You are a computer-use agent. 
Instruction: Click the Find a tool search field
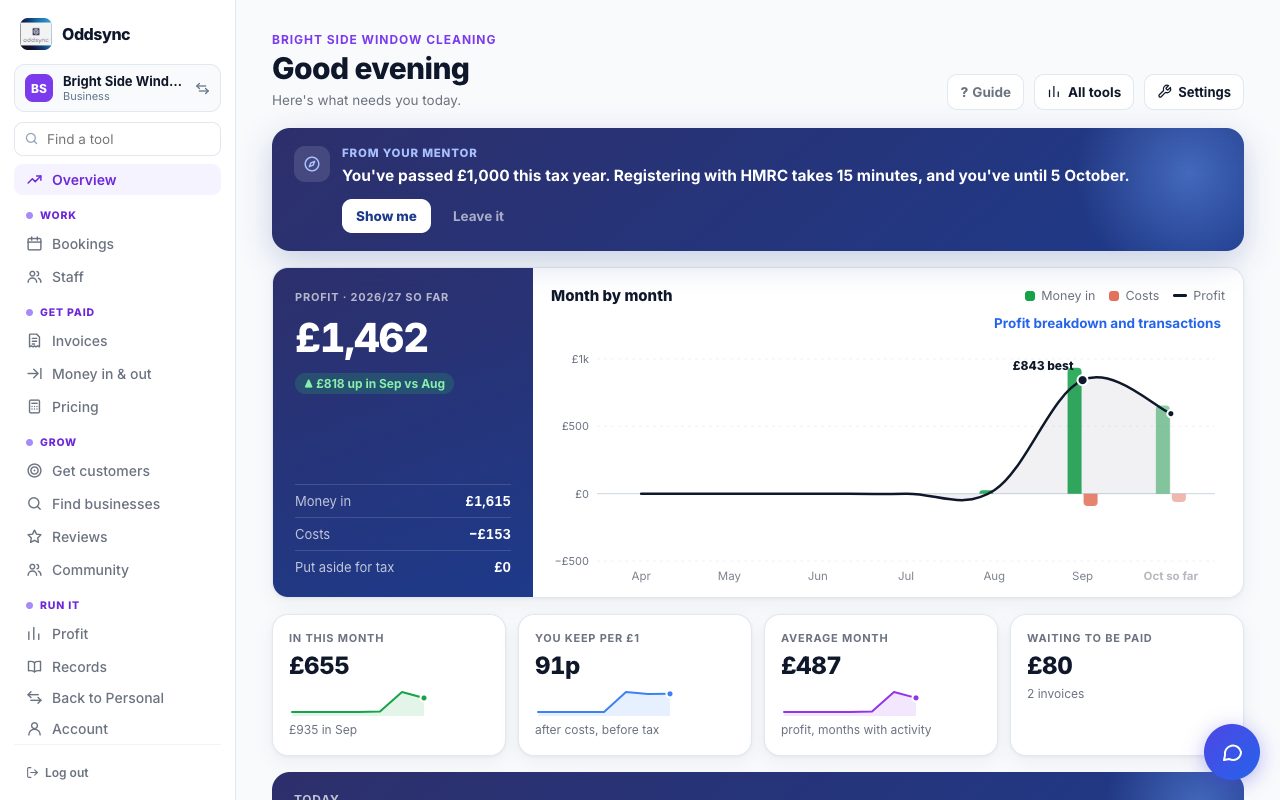click(x=117, y=139)
